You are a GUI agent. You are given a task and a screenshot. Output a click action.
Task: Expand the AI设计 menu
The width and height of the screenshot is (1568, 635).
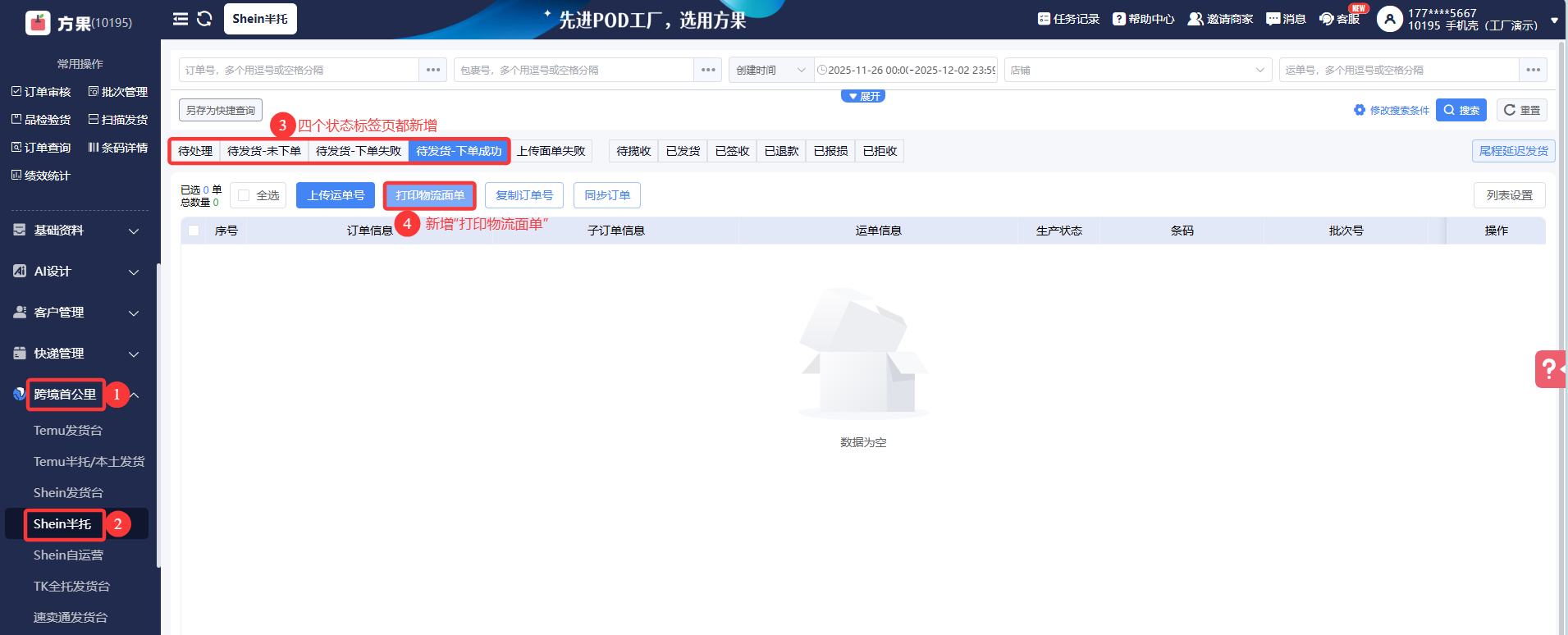pyautogui.click(x=76, y=272)
